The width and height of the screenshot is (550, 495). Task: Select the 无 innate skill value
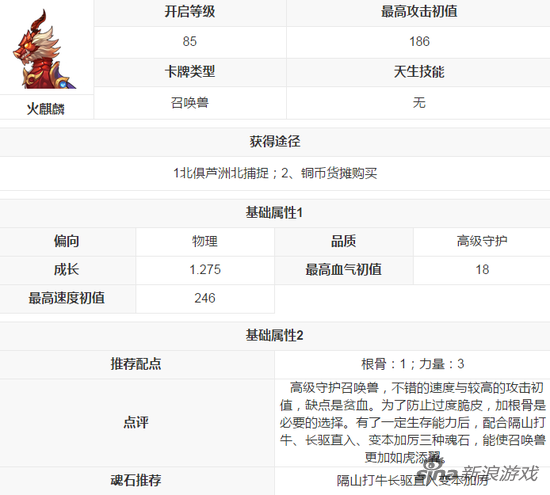click(419, 103)
